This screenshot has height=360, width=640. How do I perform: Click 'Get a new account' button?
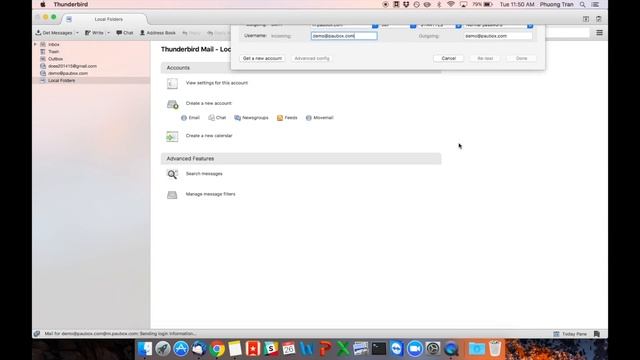262,58
